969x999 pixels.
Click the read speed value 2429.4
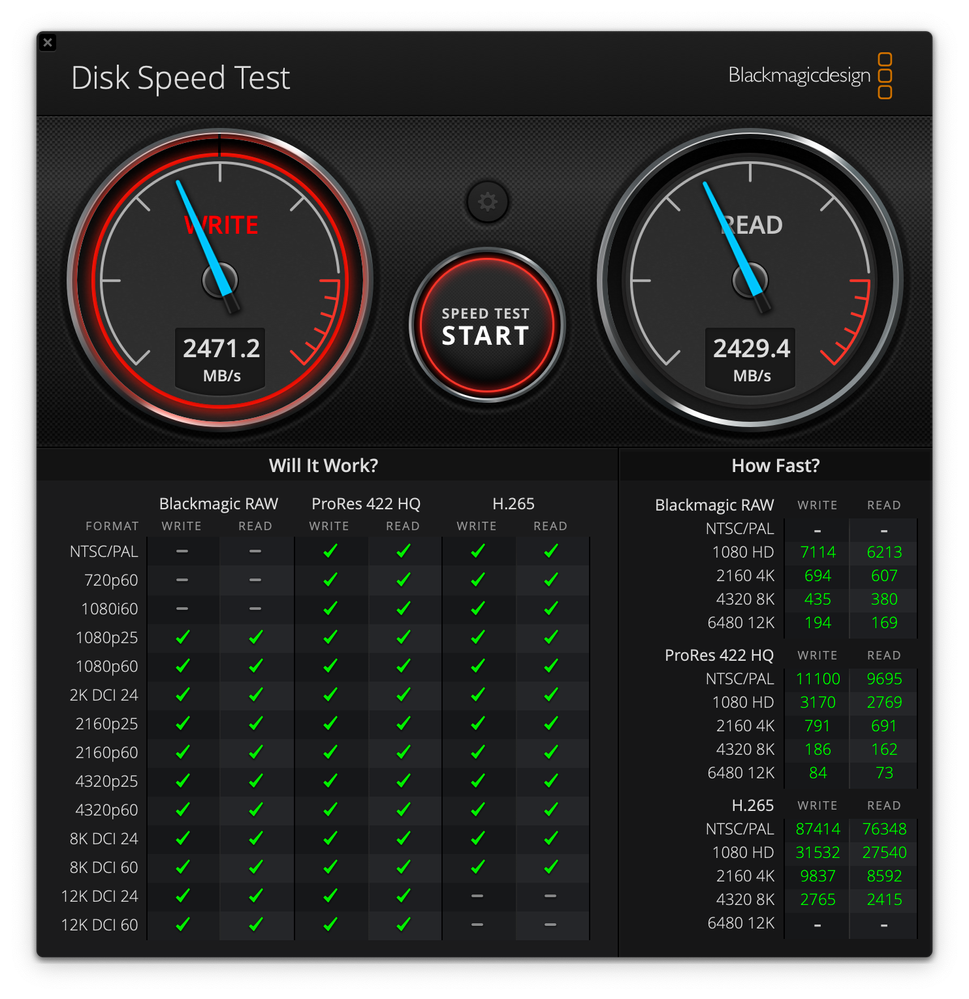point(752,349)
